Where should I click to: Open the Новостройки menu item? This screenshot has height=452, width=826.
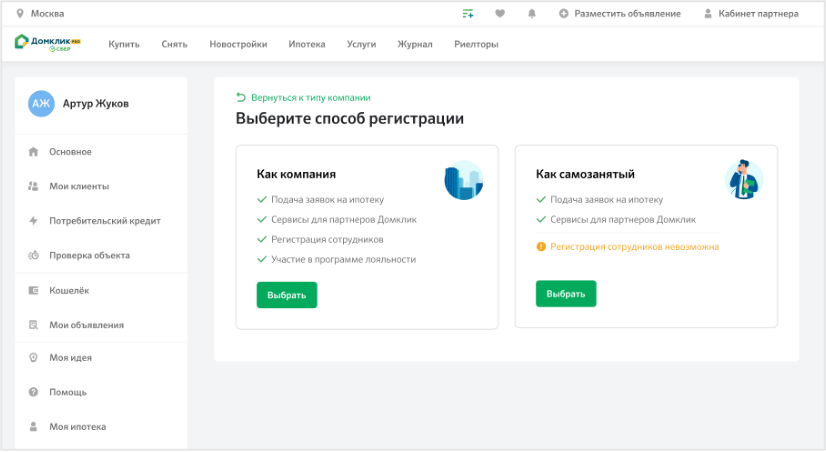coord(238,44)
